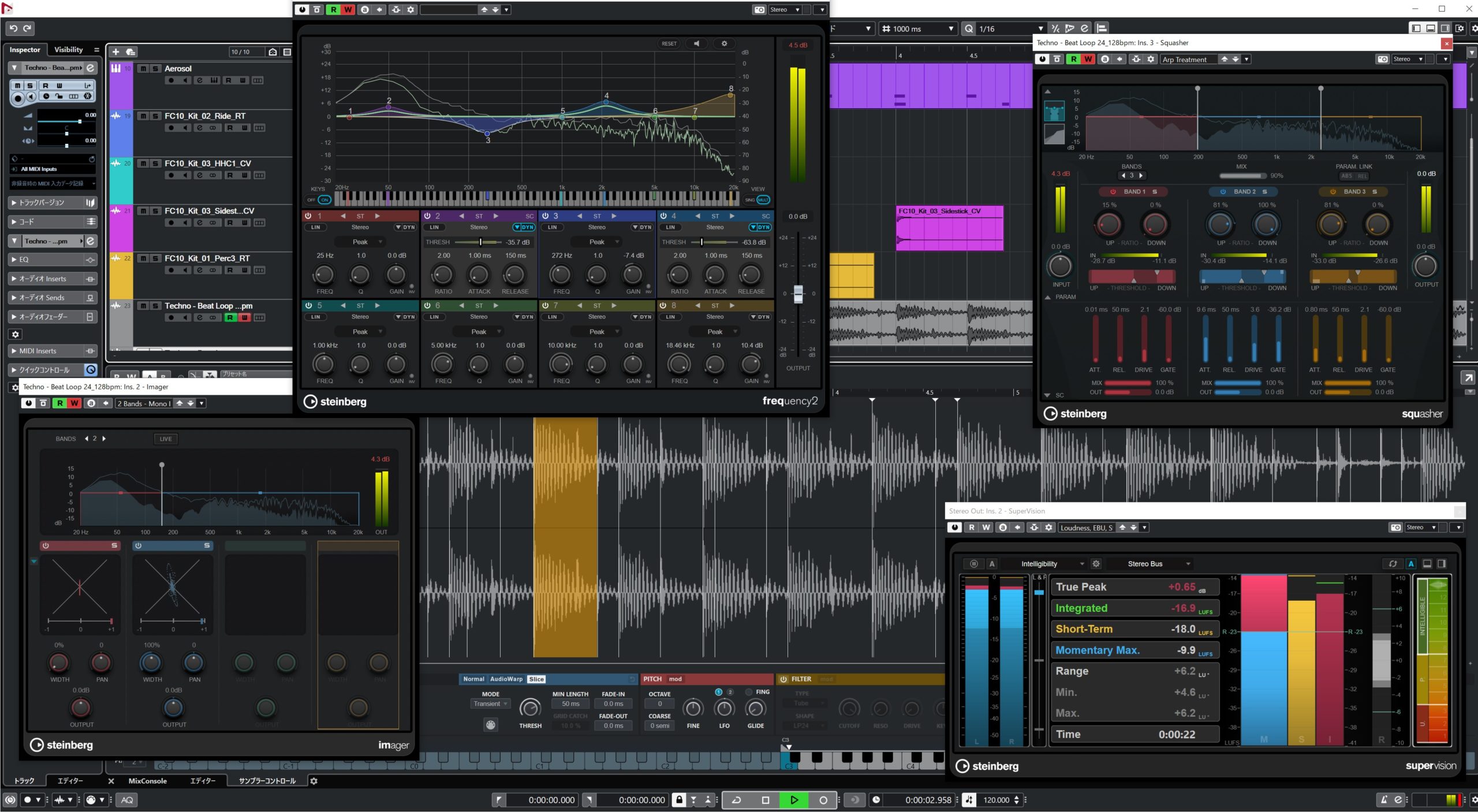
Task: Toggle the sampler FILTER power button
Action: 783,679
